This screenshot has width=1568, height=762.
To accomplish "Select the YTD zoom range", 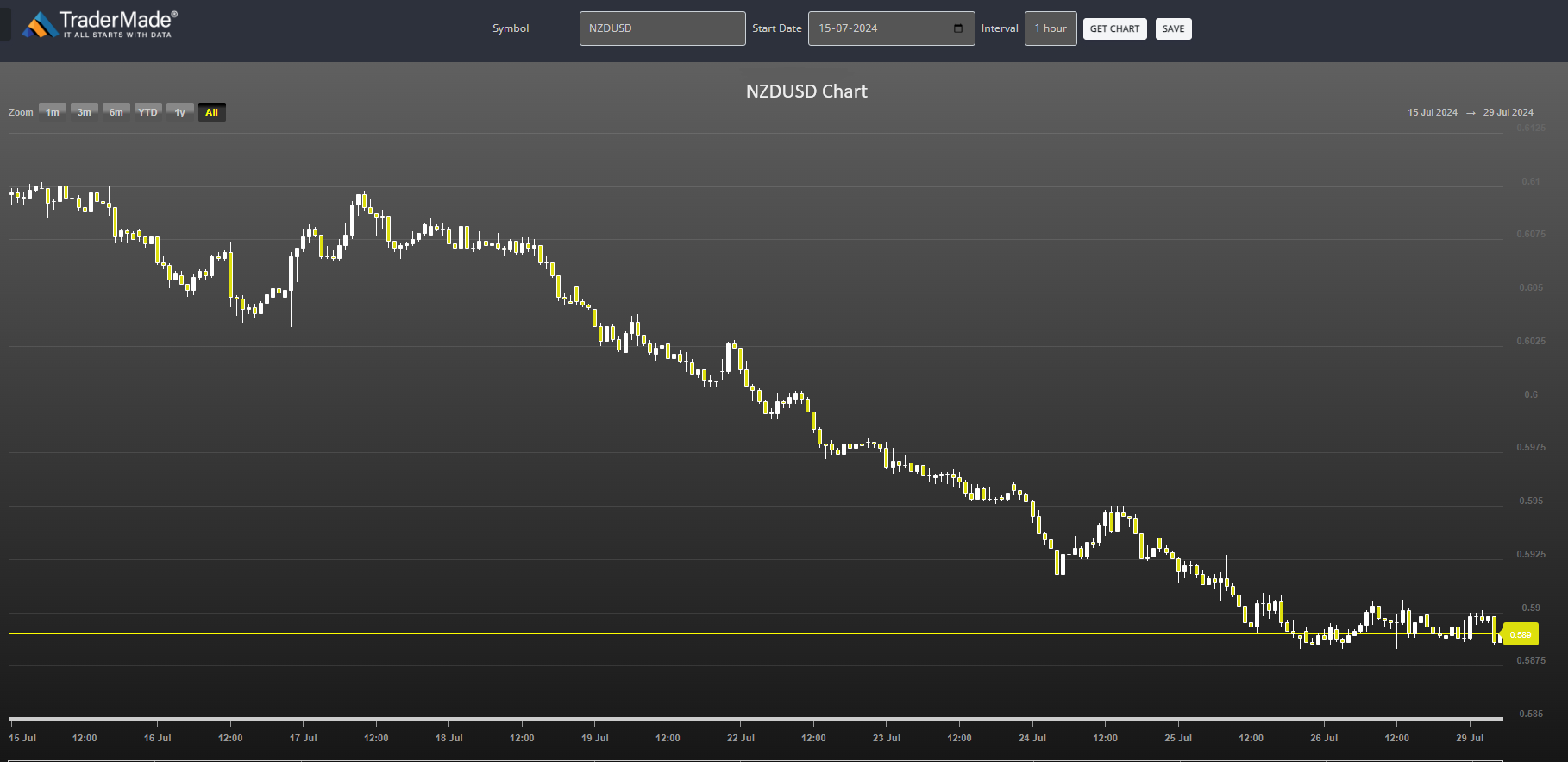I will pos(148,112).
